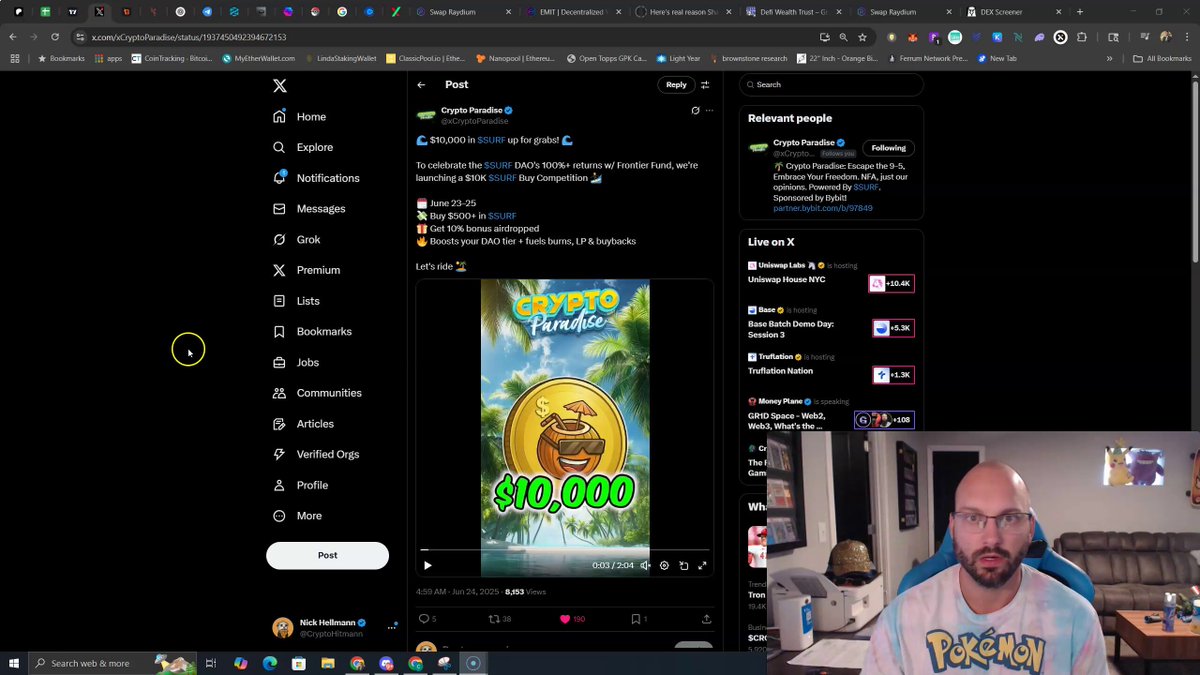Click the Following button for Crypto Paradise
The width and height of the screenshot is (1200, 675).
[888, 148]
